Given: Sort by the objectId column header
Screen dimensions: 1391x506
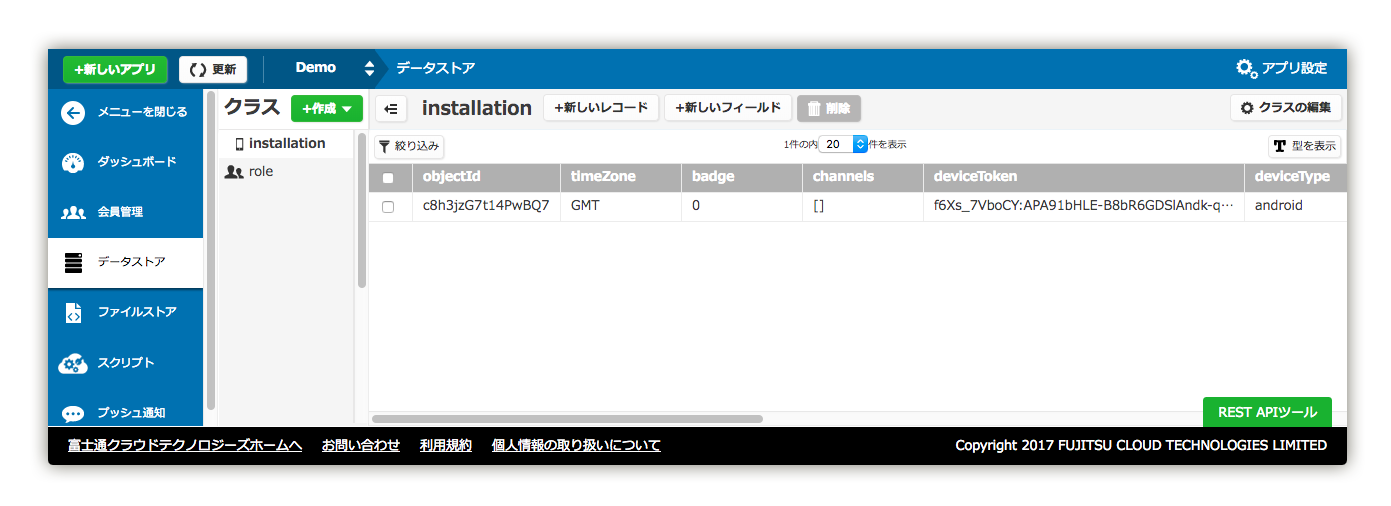Looking at the screenshot, I should (x=485, y=177).
